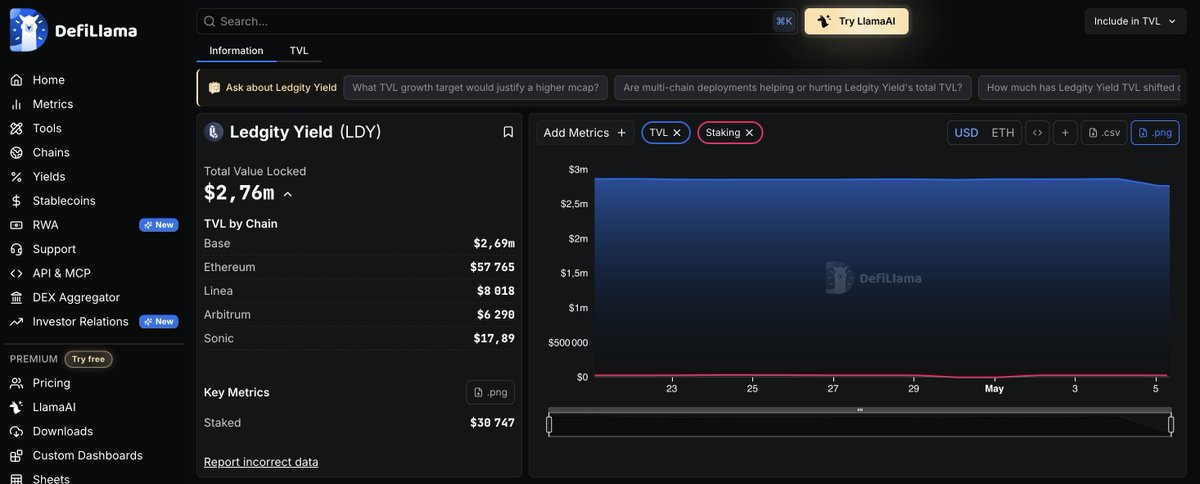Click the Ledgity Yield protocol logo
Screen dimensions: 1200x484
(214, 132)
